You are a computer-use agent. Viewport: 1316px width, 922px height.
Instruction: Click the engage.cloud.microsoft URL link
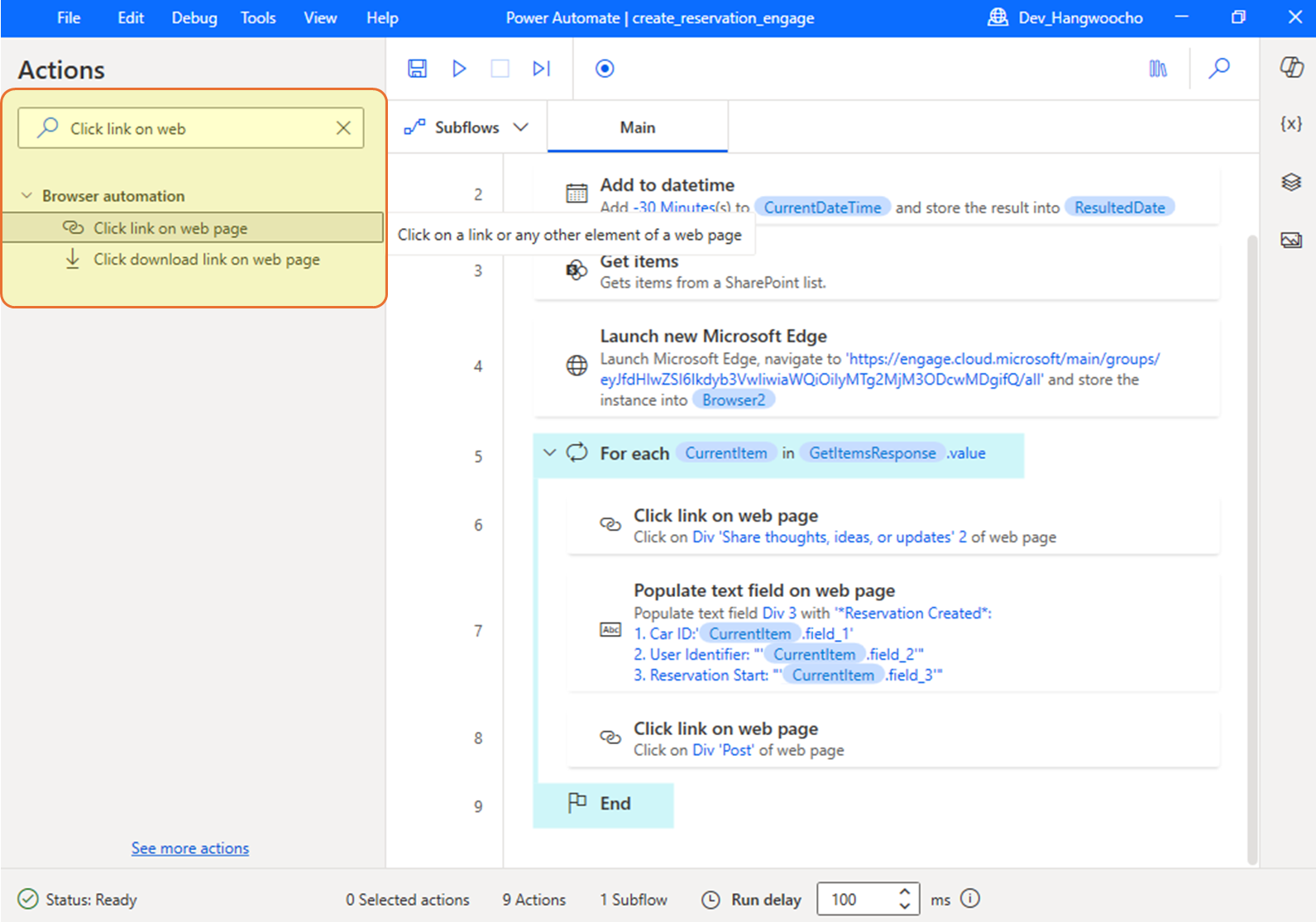pos(880,369)
